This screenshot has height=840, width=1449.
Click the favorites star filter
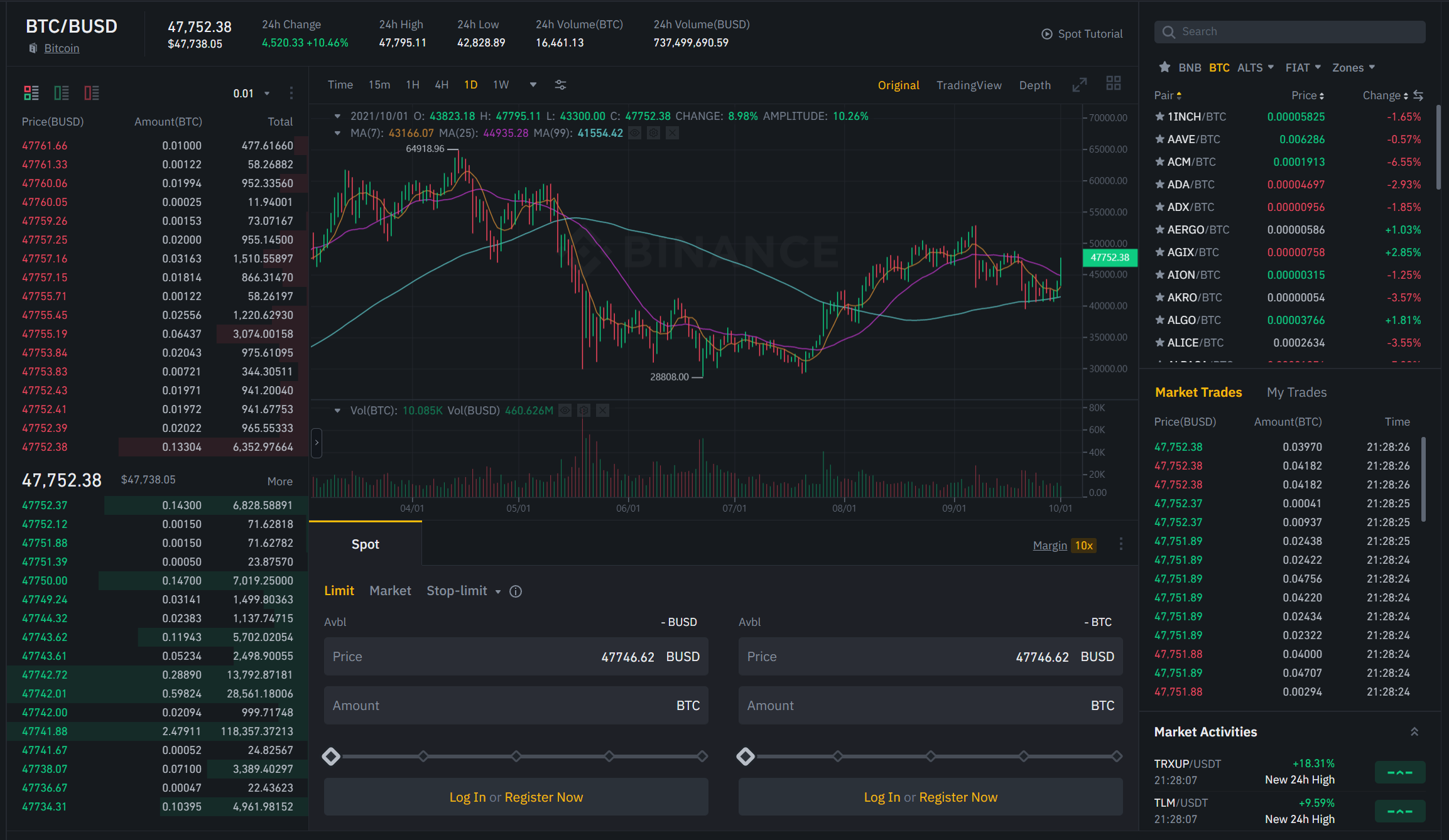click(x=1164, y=67)
